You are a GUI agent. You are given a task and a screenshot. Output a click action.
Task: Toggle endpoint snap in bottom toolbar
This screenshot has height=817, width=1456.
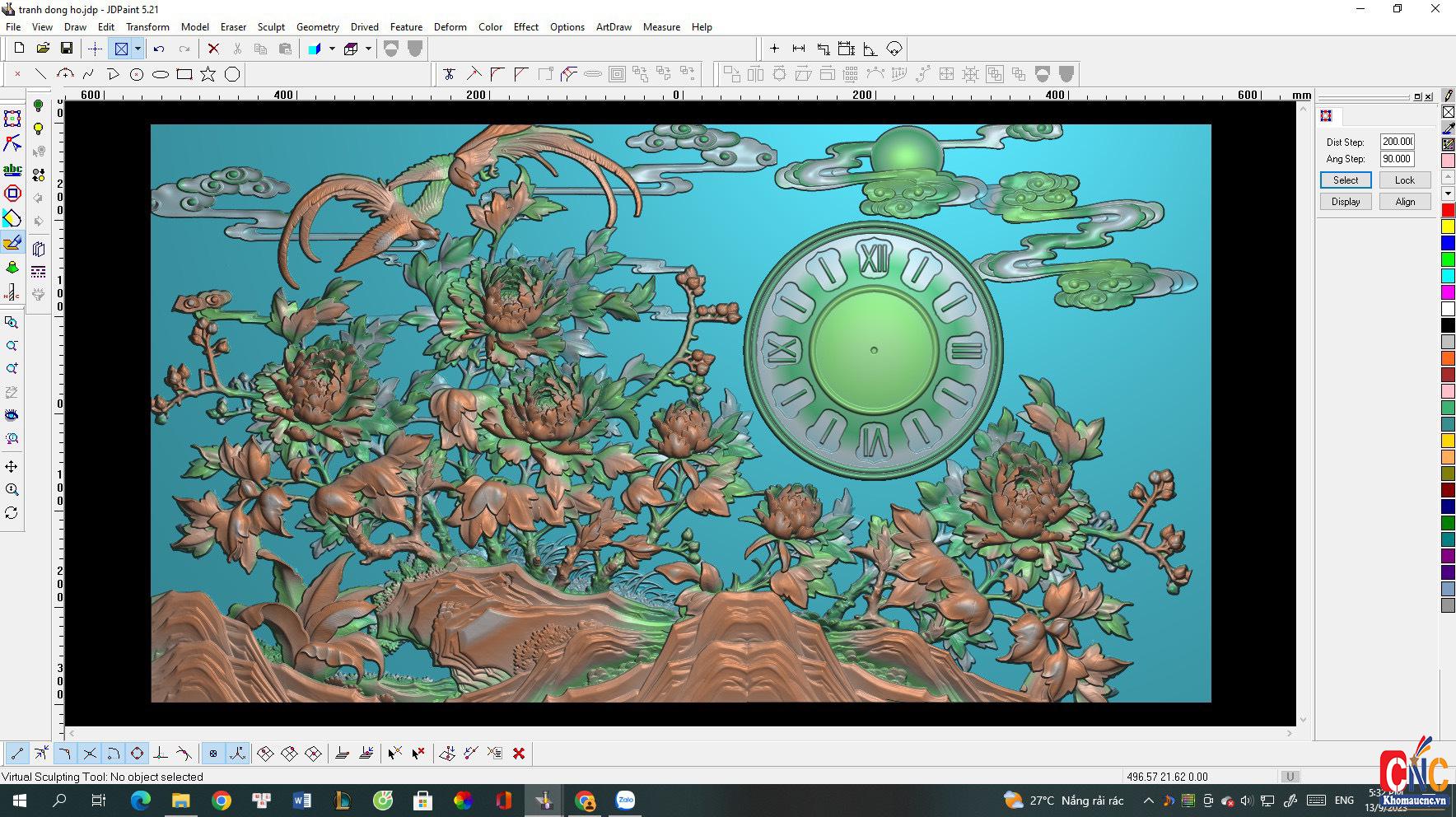[17, 753]
